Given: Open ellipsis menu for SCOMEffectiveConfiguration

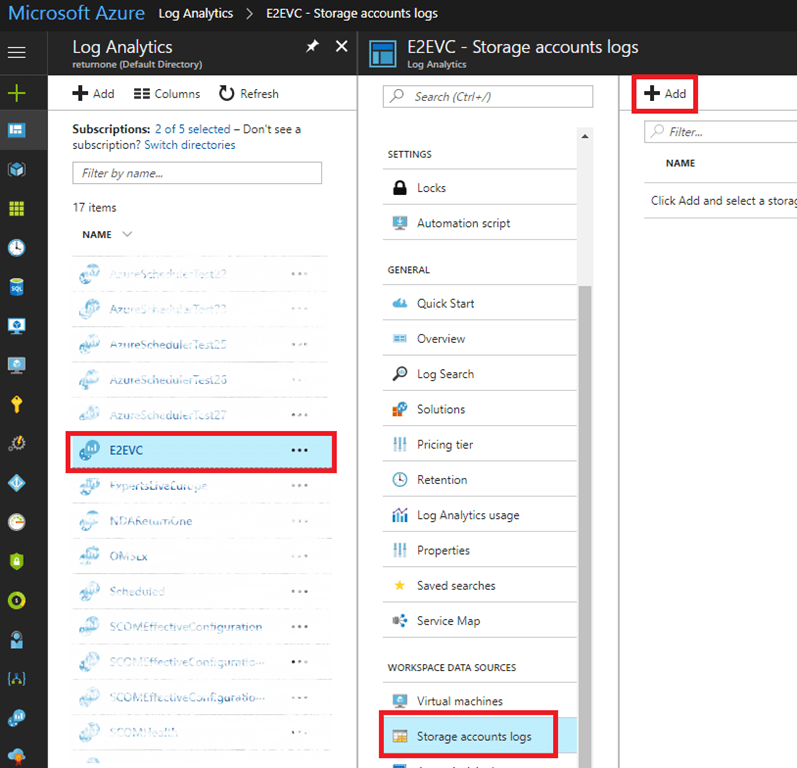Looking at the screenshot, I should click(299, 627).
